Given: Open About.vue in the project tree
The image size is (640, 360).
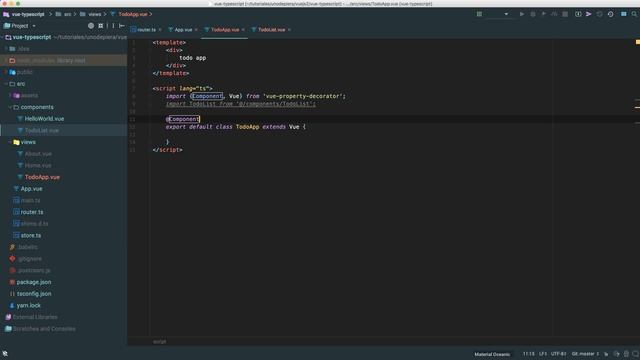Looking at the screenshot, I should click(38, 154).
